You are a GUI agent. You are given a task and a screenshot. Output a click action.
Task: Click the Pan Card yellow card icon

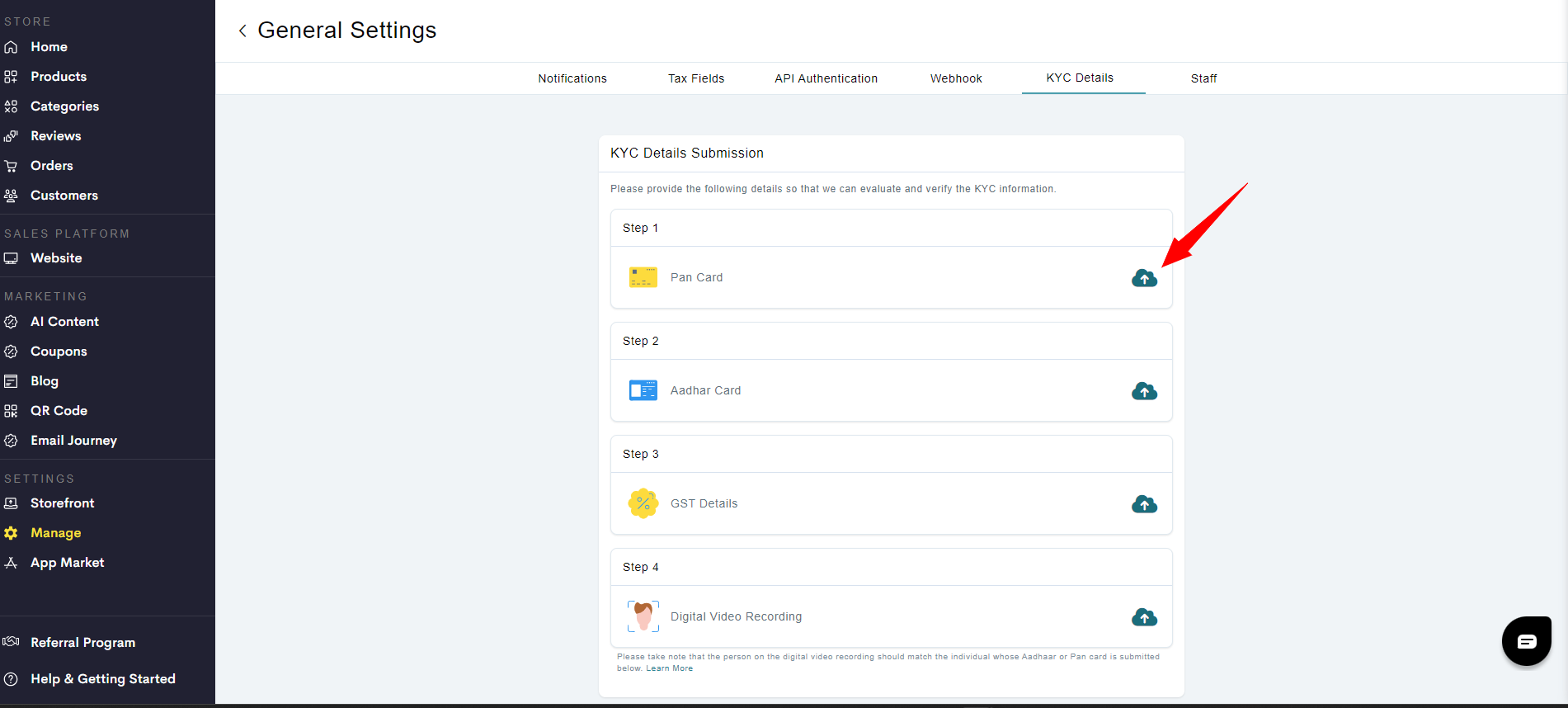coord(643,277)
